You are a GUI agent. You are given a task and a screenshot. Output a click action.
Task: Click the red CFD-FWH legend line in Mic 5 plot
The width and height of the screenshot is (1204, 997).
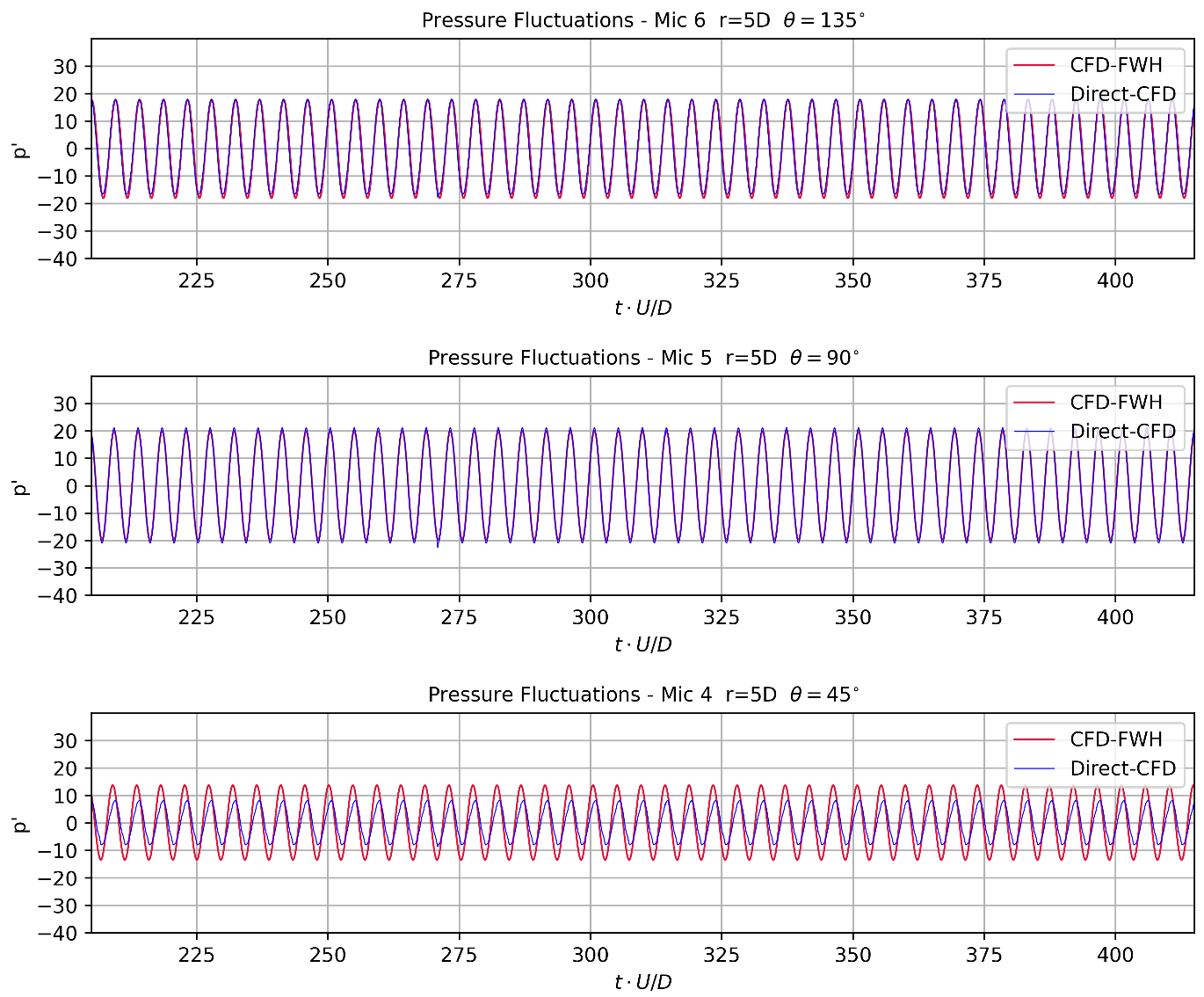(1034, 403)
